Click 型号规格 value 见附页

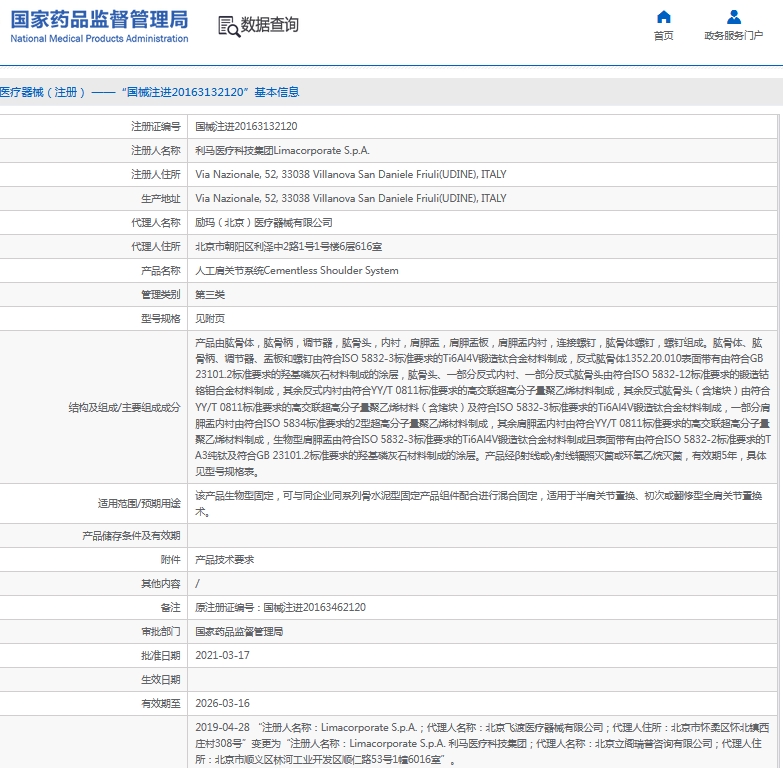(x=210, y=318)
